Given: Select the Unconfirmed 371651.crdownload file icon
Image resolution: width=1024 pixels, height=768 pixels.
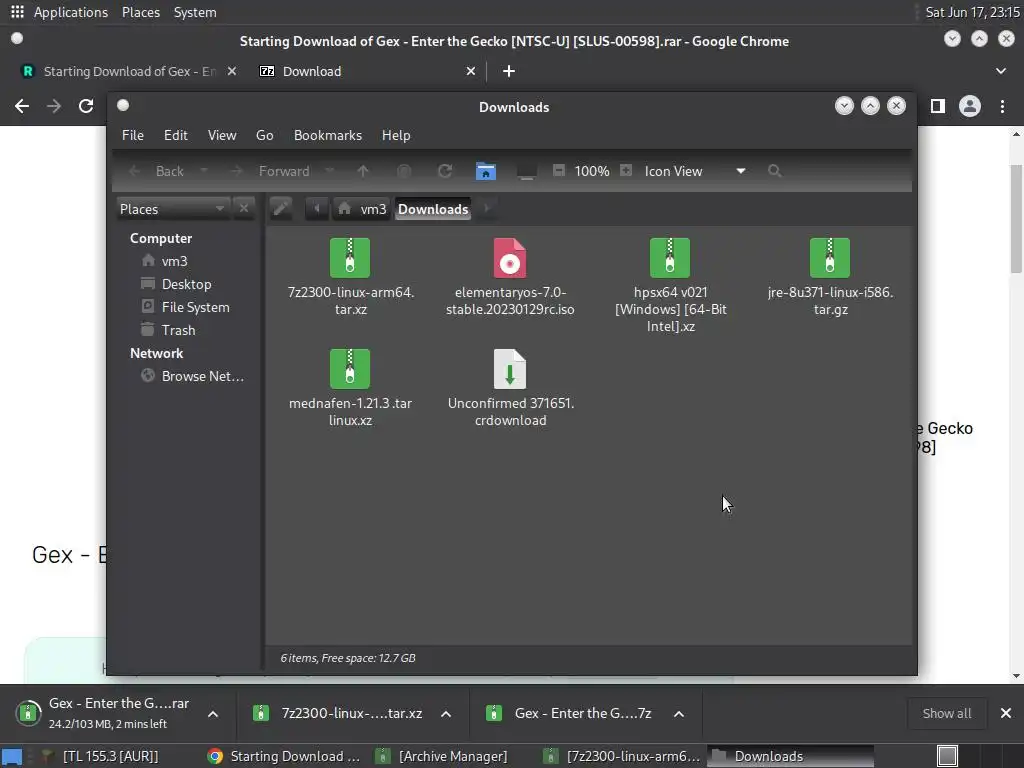Looking at the screenshot, I should [509, 369].
